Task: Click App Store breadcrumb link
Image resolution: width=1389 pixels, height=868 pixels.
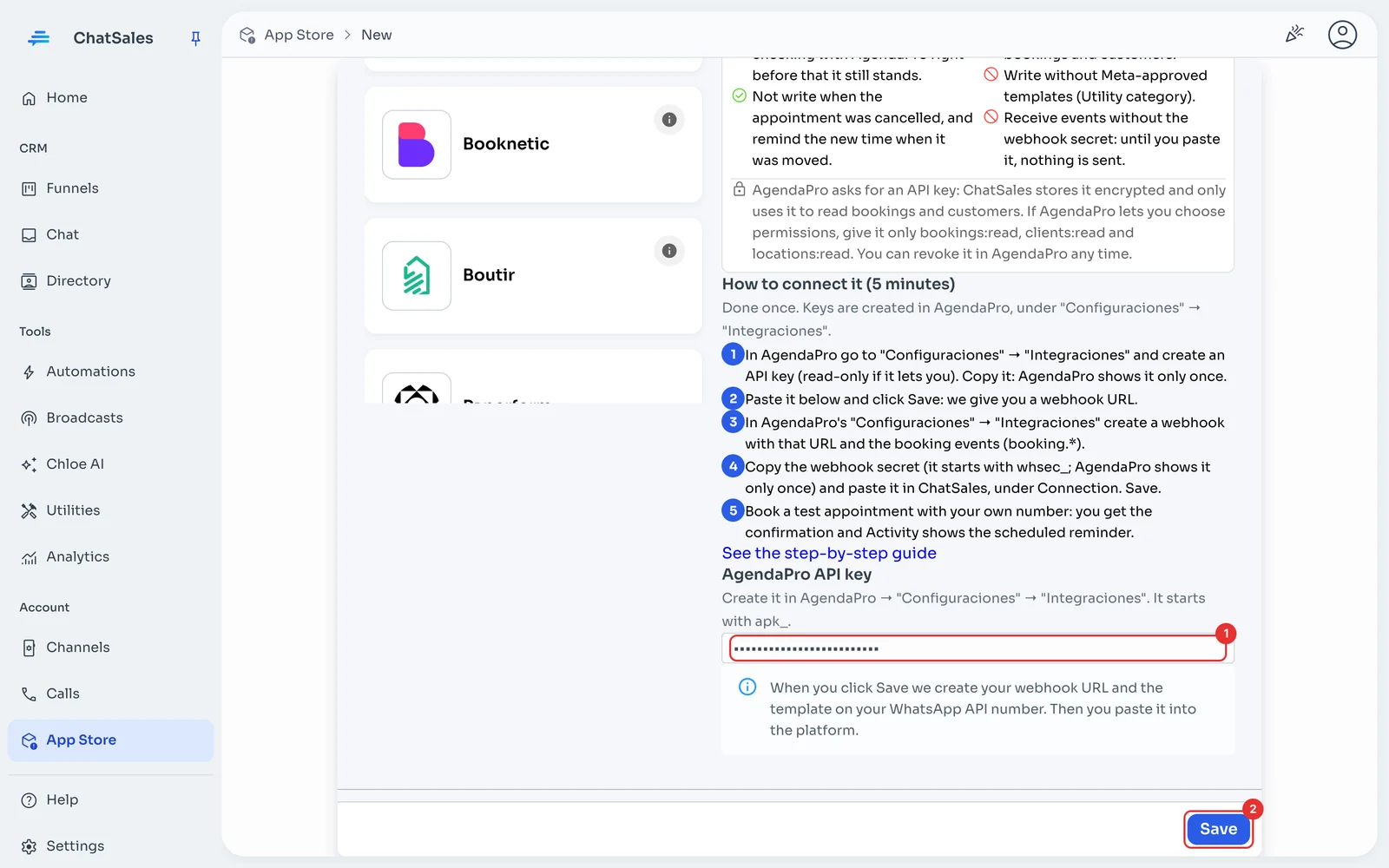Action: [299, 35]
